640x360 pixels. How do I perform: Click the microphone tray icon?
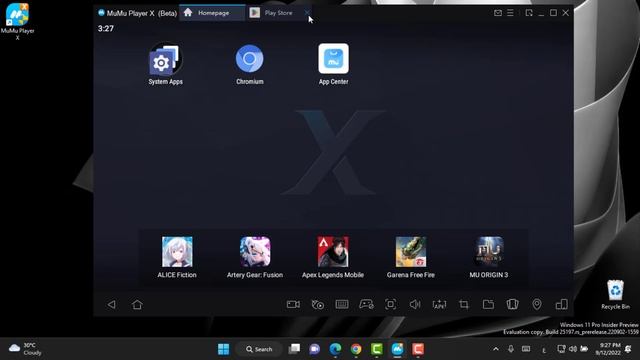coord(511,349)
